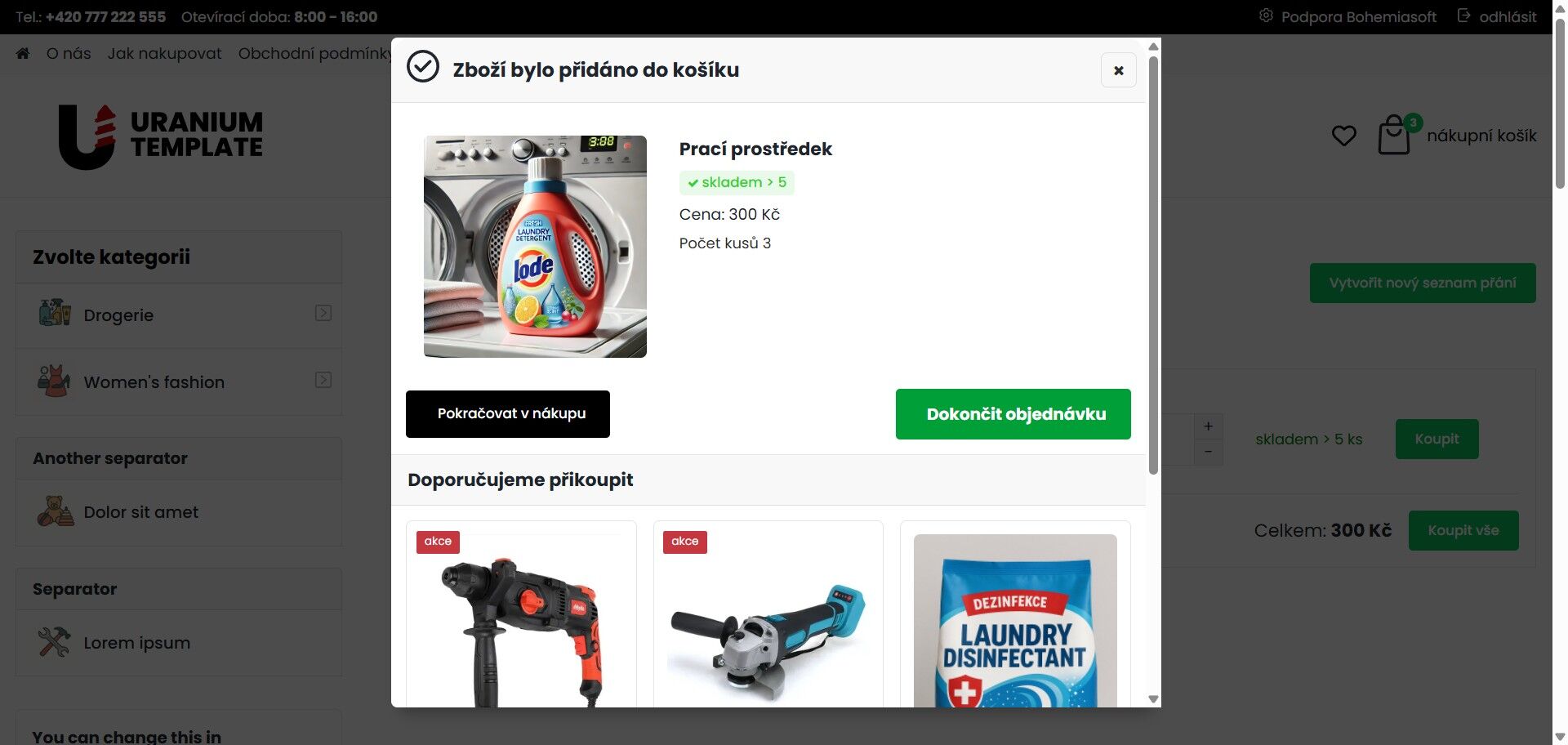
Task: Click the Women's fashion category icon
Action: (55, 381)
